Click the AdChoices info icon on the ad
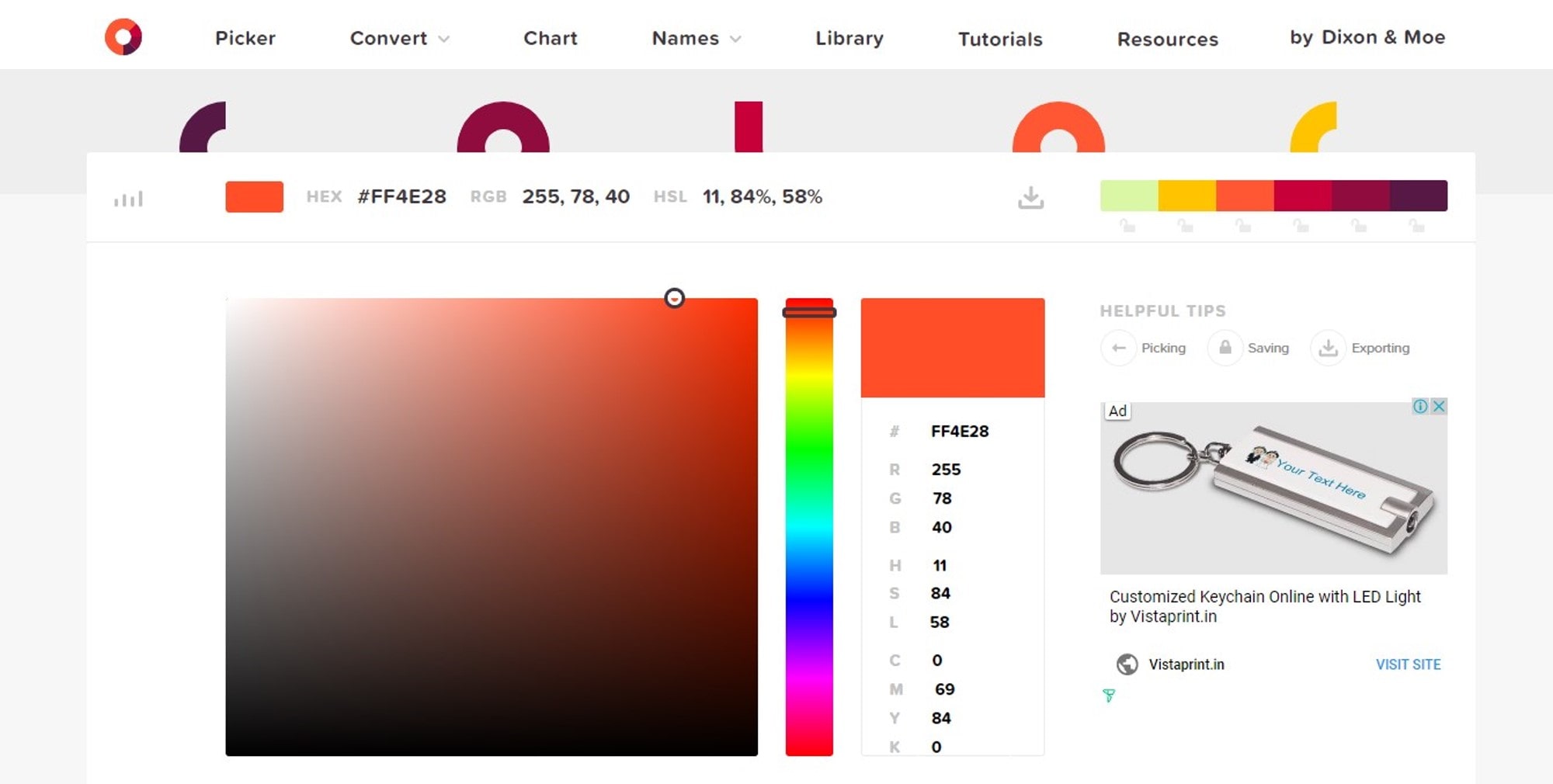1553x784 pixels. click(1420, 405)
